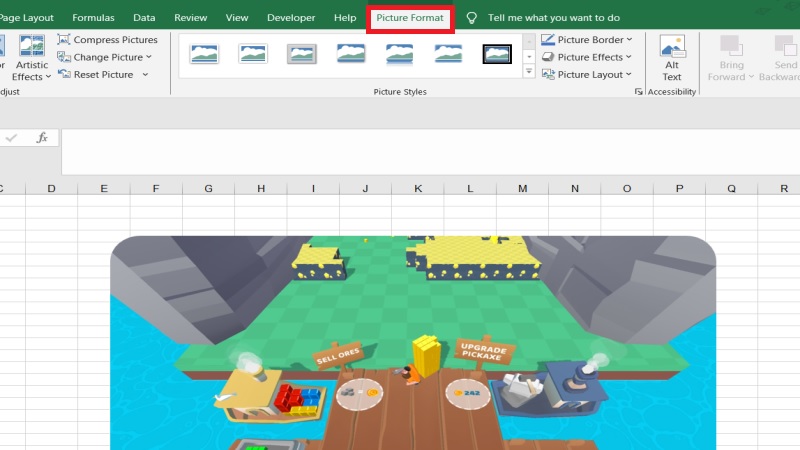This screenshot has height=450, width=800.
Task: Expand the Reset Picture dropdown arrow
Action: [145, 74]
